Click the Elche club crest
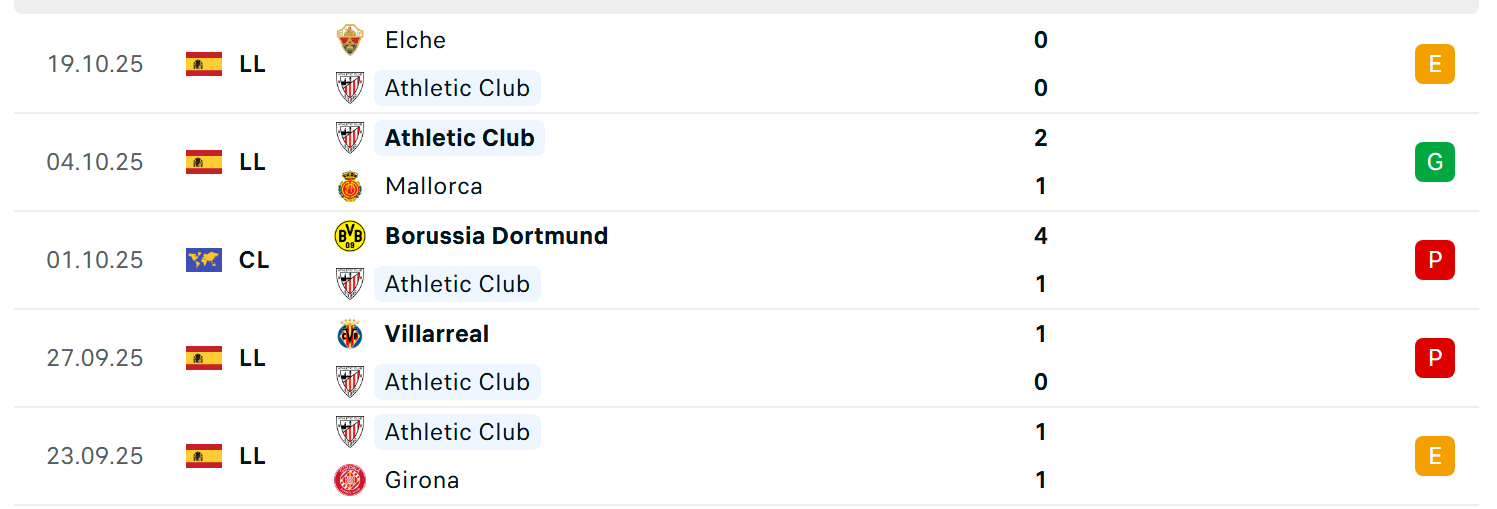1497x509 pixels. pyautogui.click(x=350, y=40)
